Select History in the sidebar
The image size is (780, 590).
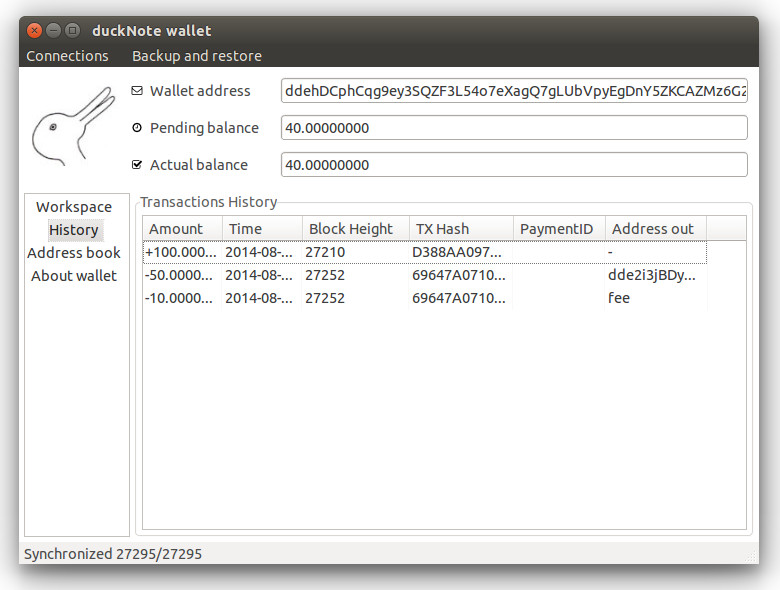tap(74, 230)
